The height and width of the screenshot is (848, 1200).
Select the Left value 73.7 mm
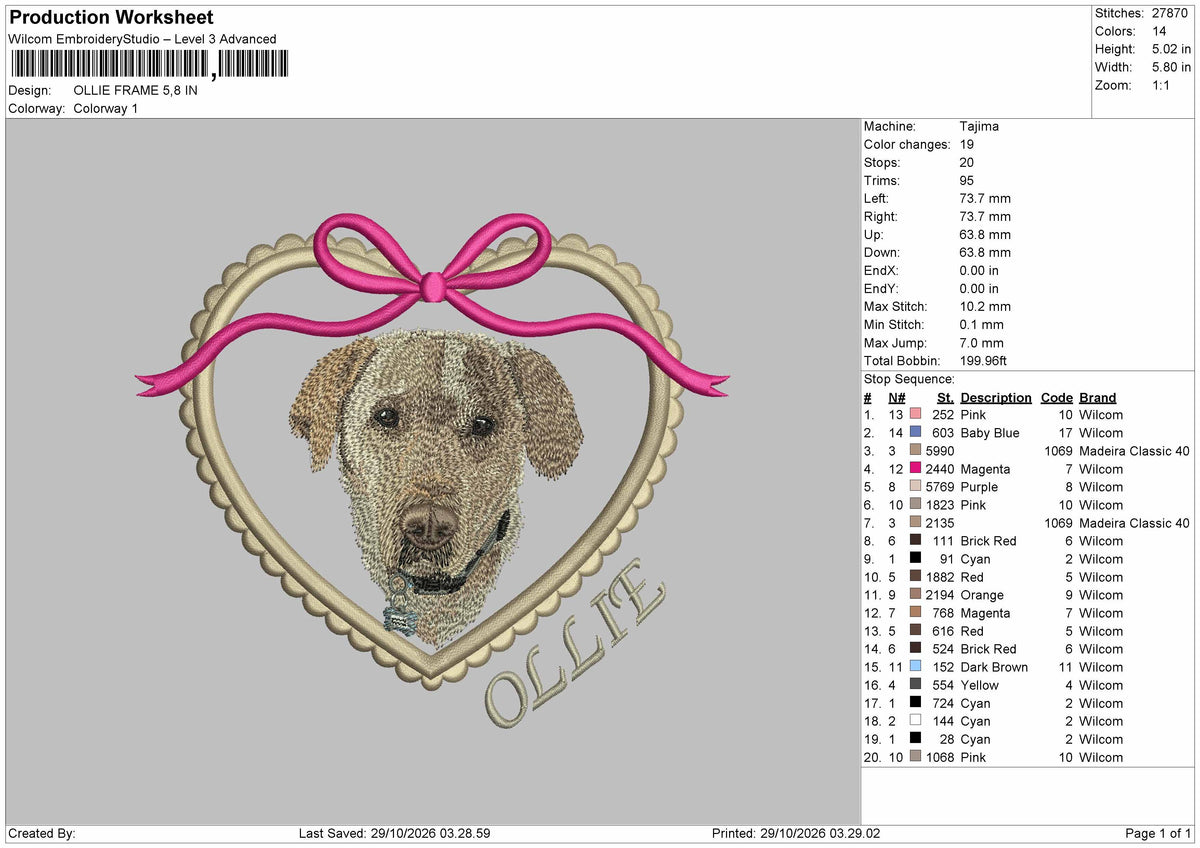click(985, 199)
